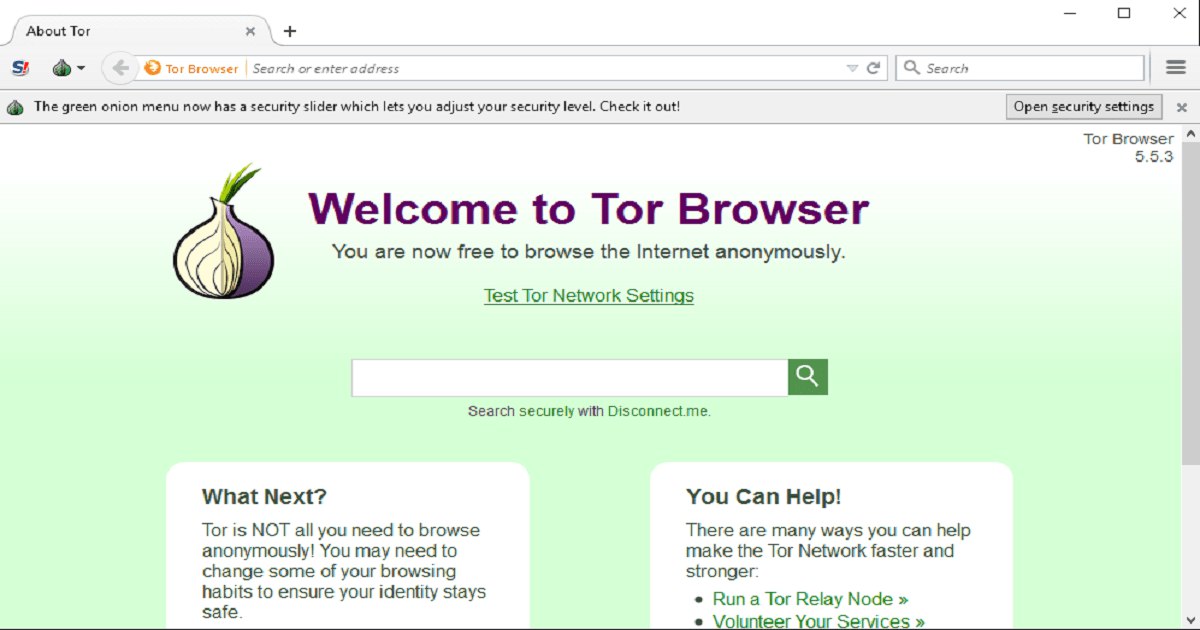Click the Tor onion logo image
Viewport: 1200px width, 630px height.
coord(224,232)
